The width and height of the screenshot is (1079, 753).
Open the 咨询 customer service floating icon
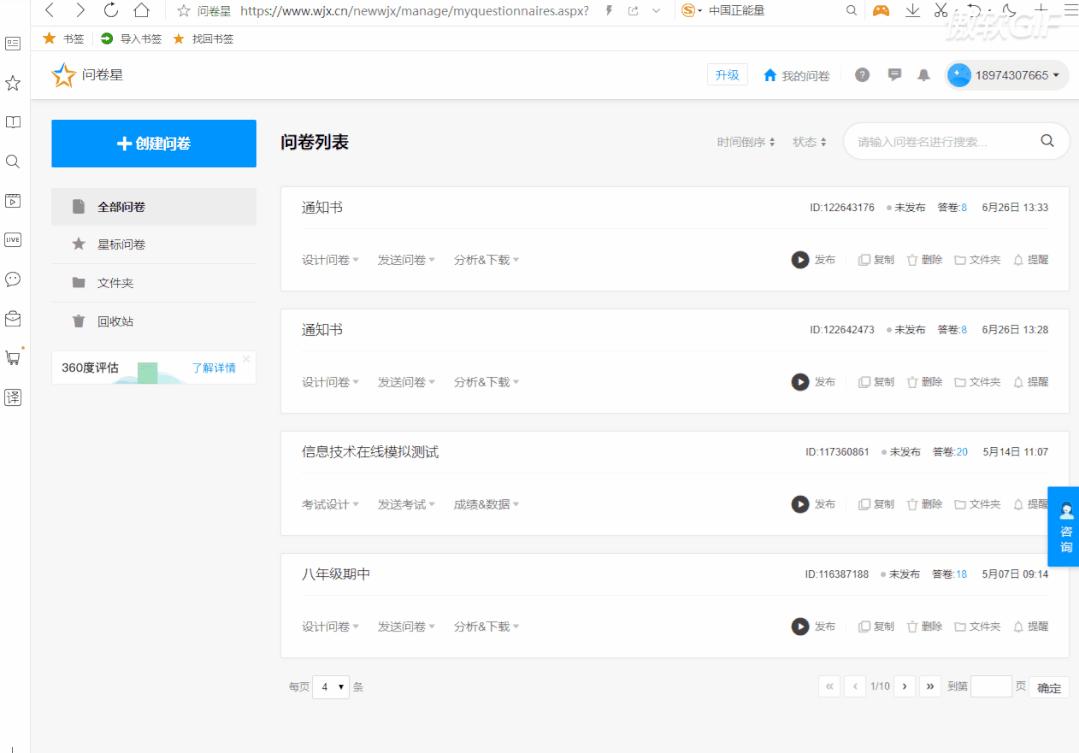(x=1064, y=525)
